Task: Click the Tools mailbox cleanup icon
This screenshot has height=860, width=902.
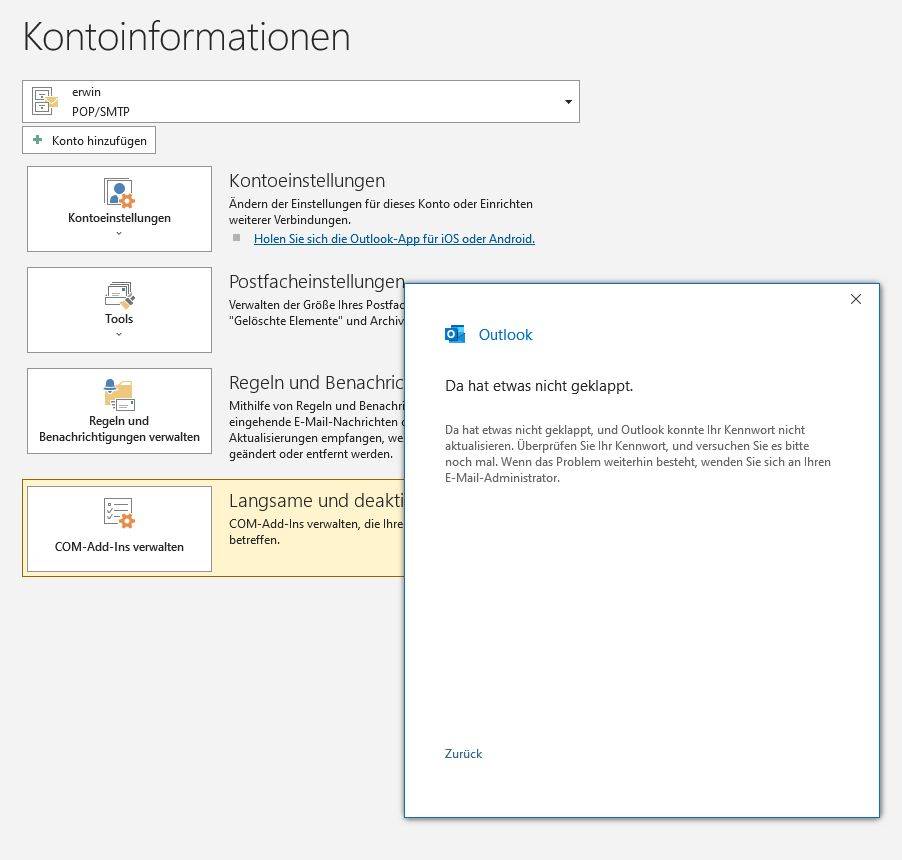Action: click(x=120, y=294)
